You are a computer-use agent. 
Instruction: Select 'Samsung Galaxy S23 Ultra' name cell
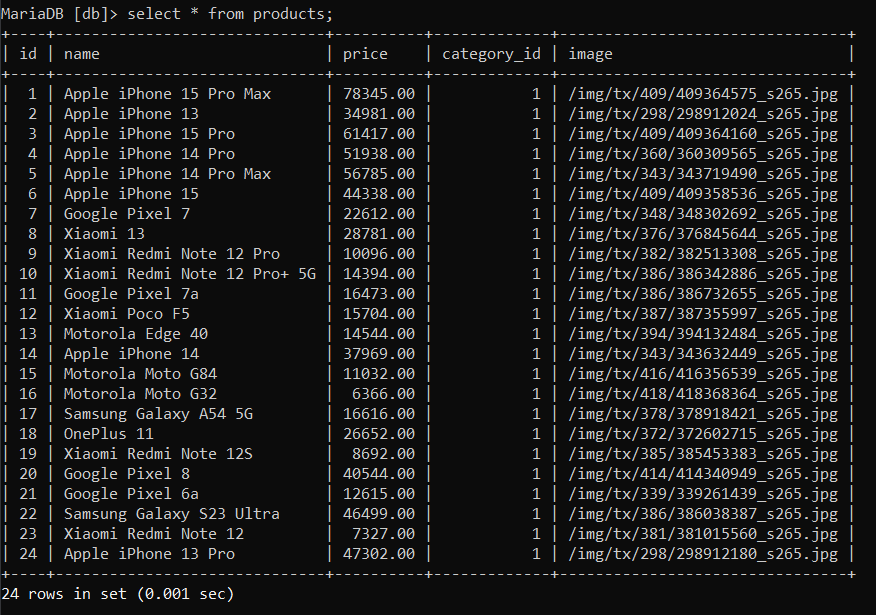[x=172, y=514]
